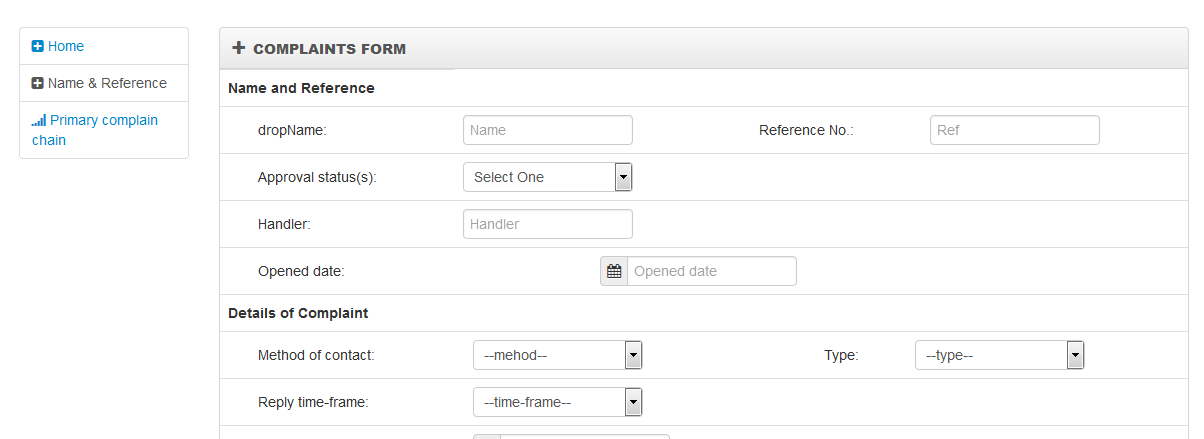Select Name & Reference in sidebar
The width and height of the screenshot is (1204, 439).
(x=107, y=83)
